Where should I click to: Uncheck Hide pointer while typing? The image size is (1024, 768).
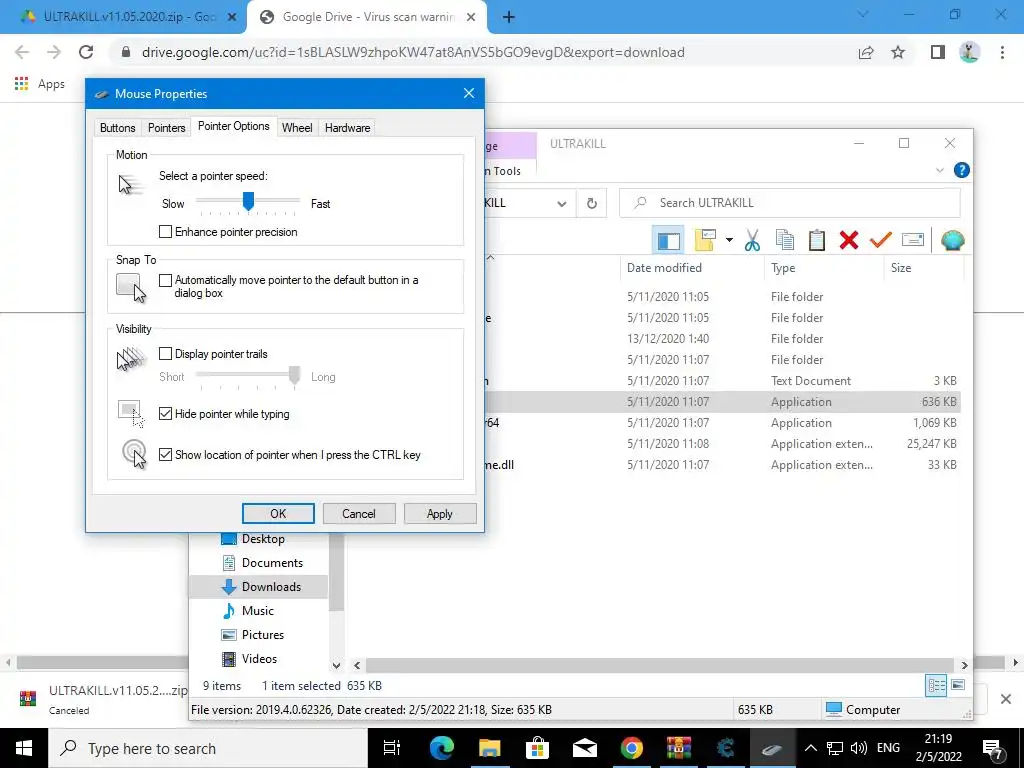(x=165, y=414)
